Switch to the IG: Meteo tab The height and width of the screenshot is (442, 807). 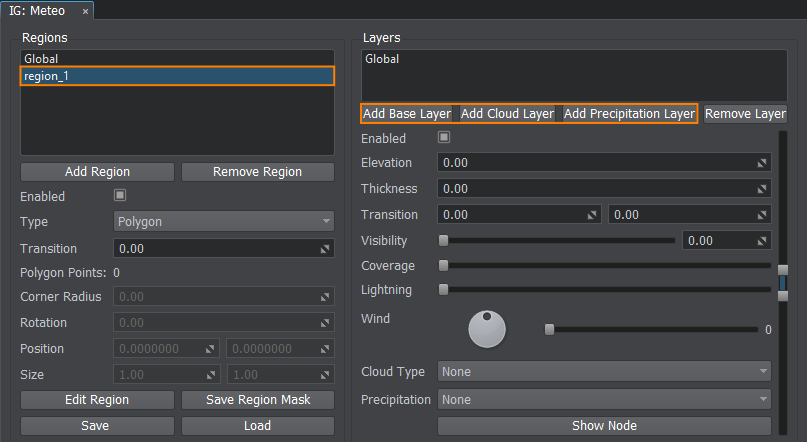[40, 11]
